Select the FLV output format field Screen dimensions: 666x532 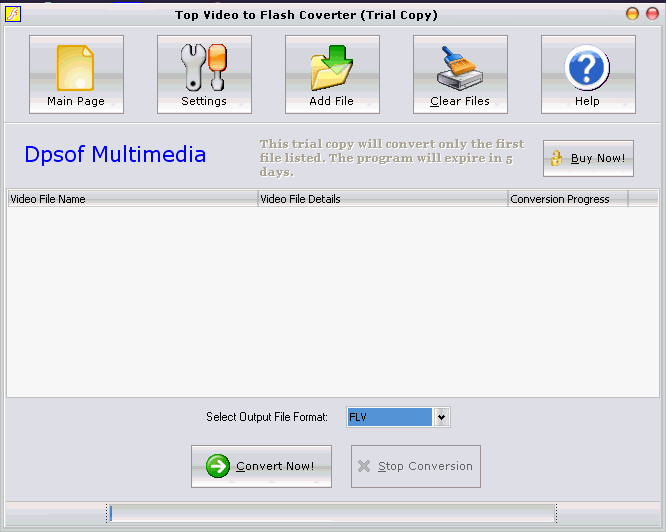pyautogui.click(x=390, y=417)
